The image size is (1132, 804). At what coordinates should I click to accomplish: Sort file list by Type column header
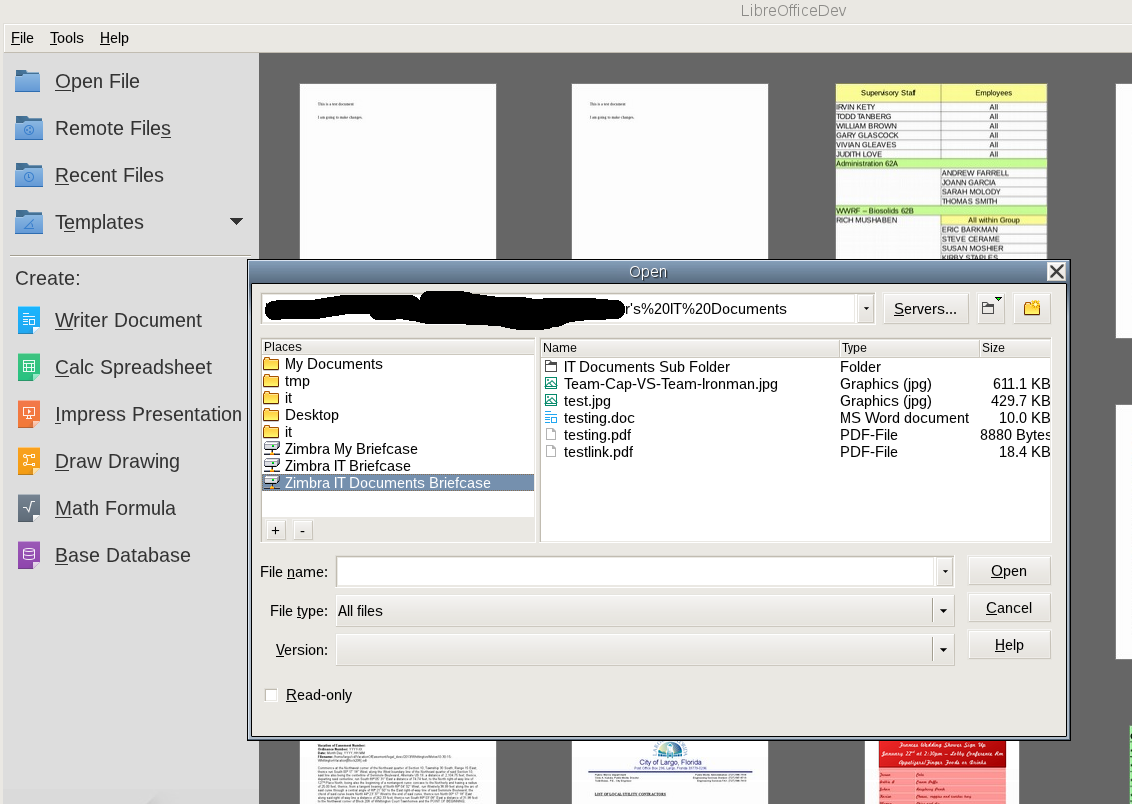[x=909, y=348]
